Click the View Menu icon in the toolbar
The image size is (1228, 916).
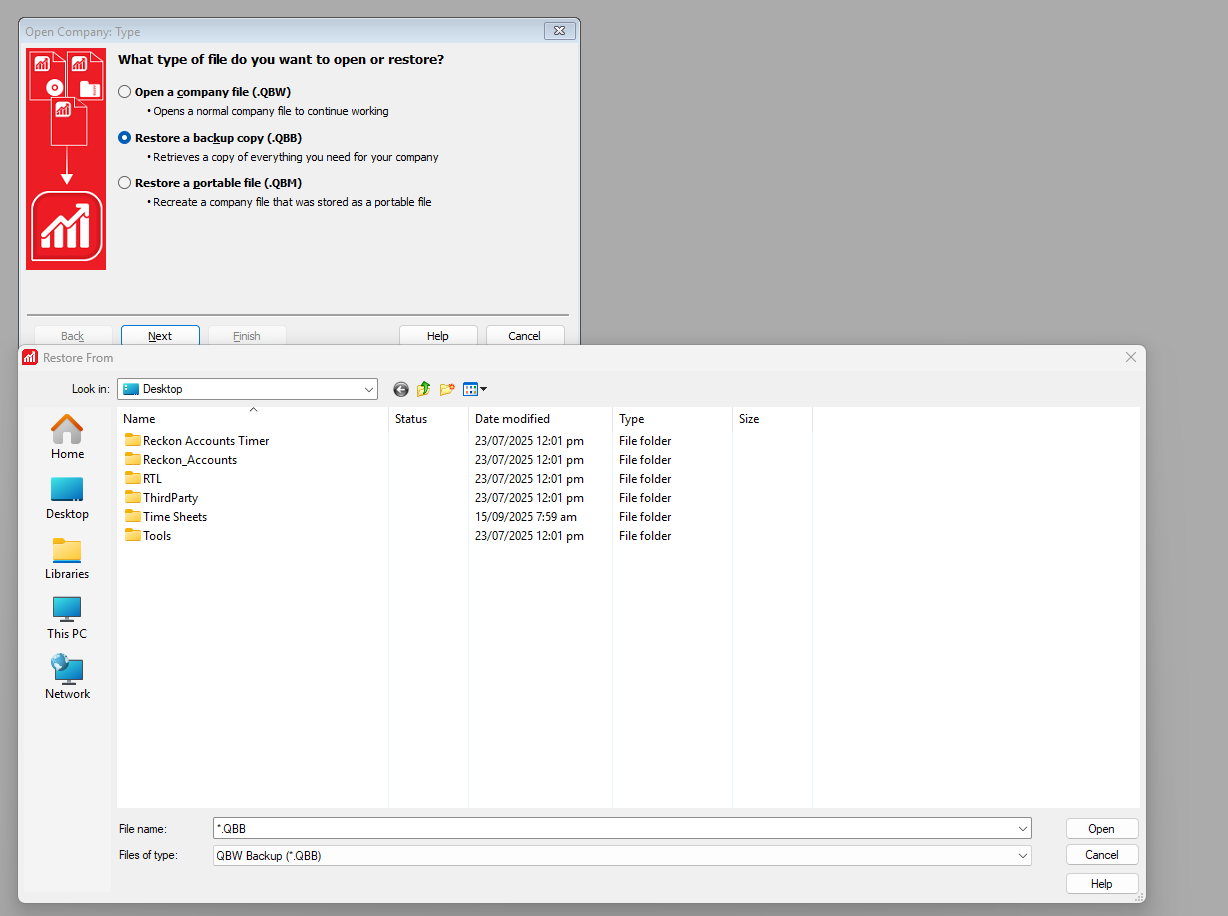[x=471, y=389]
